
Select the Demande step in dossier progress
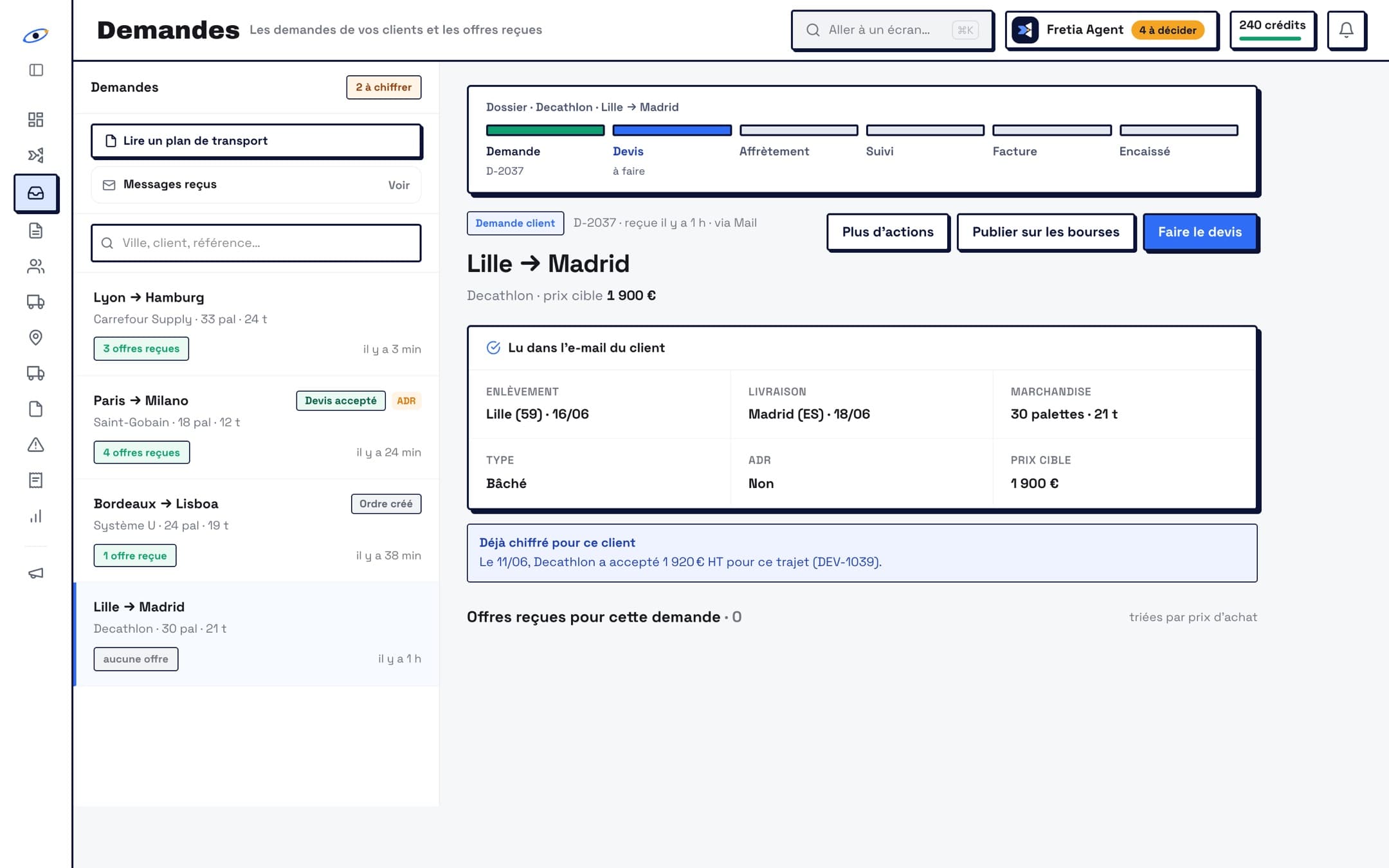[x=545, y=151]
